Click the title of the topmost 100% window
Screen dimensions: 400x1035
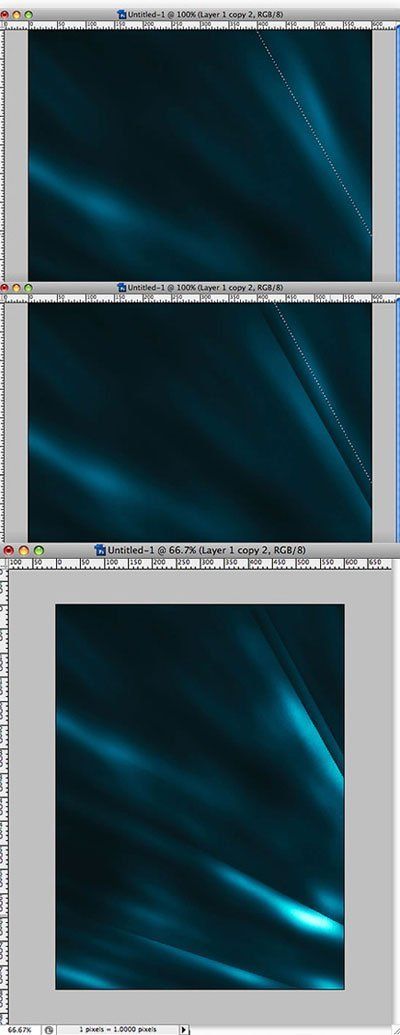[205, 13]
